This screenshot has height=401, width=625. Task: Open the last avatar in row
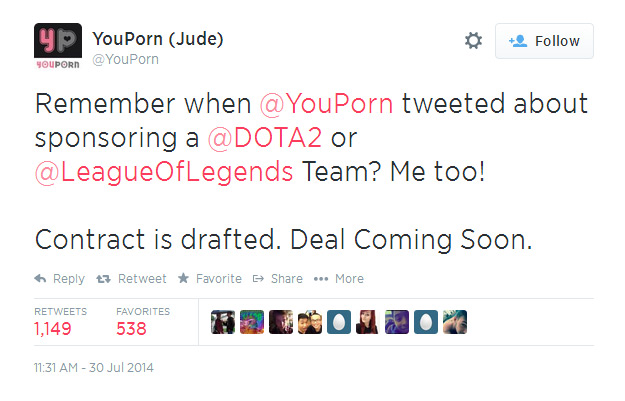pyautogui.click(x=455, y=322)
